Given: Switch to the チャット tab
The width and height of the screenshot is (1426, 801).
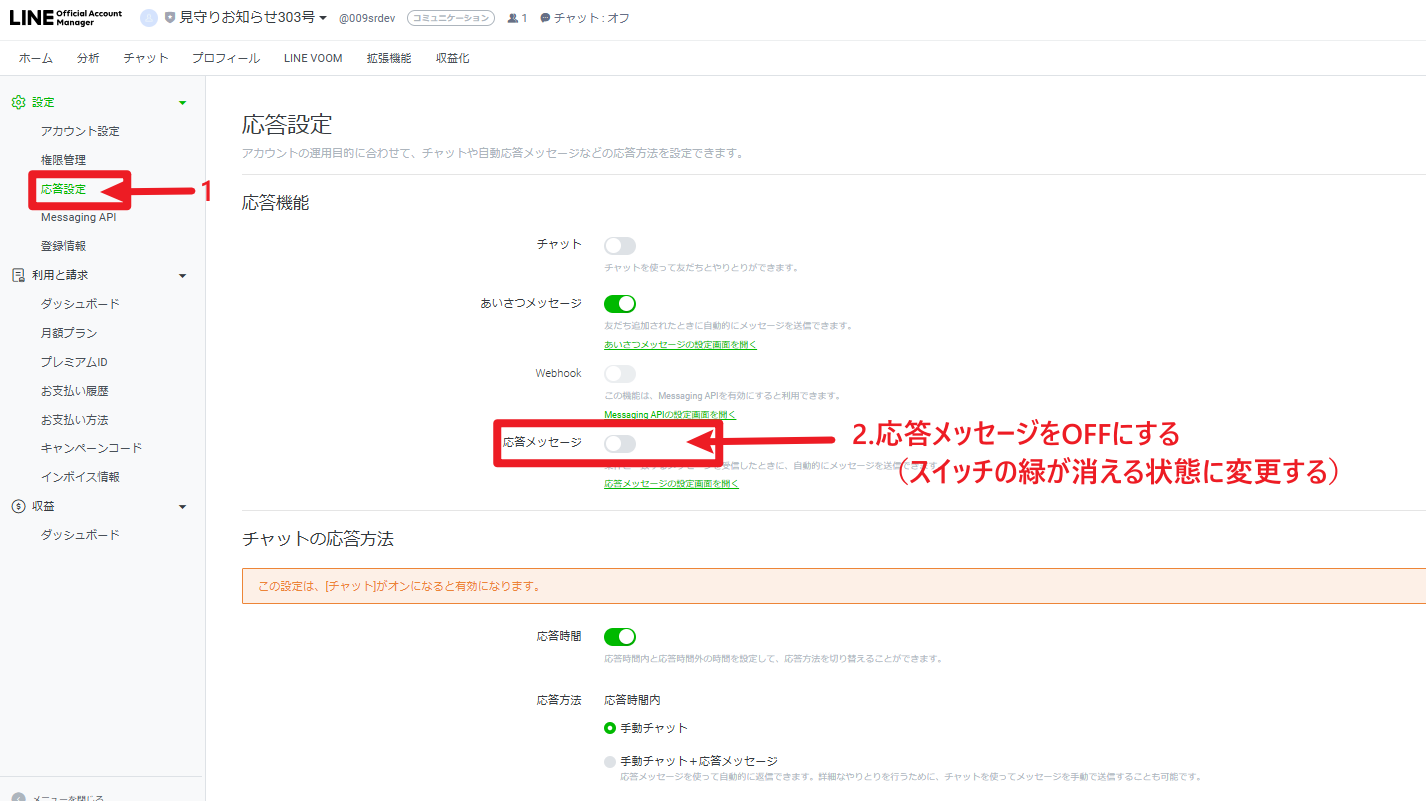Looking at the screenshot, I should (x=146, y=58).
